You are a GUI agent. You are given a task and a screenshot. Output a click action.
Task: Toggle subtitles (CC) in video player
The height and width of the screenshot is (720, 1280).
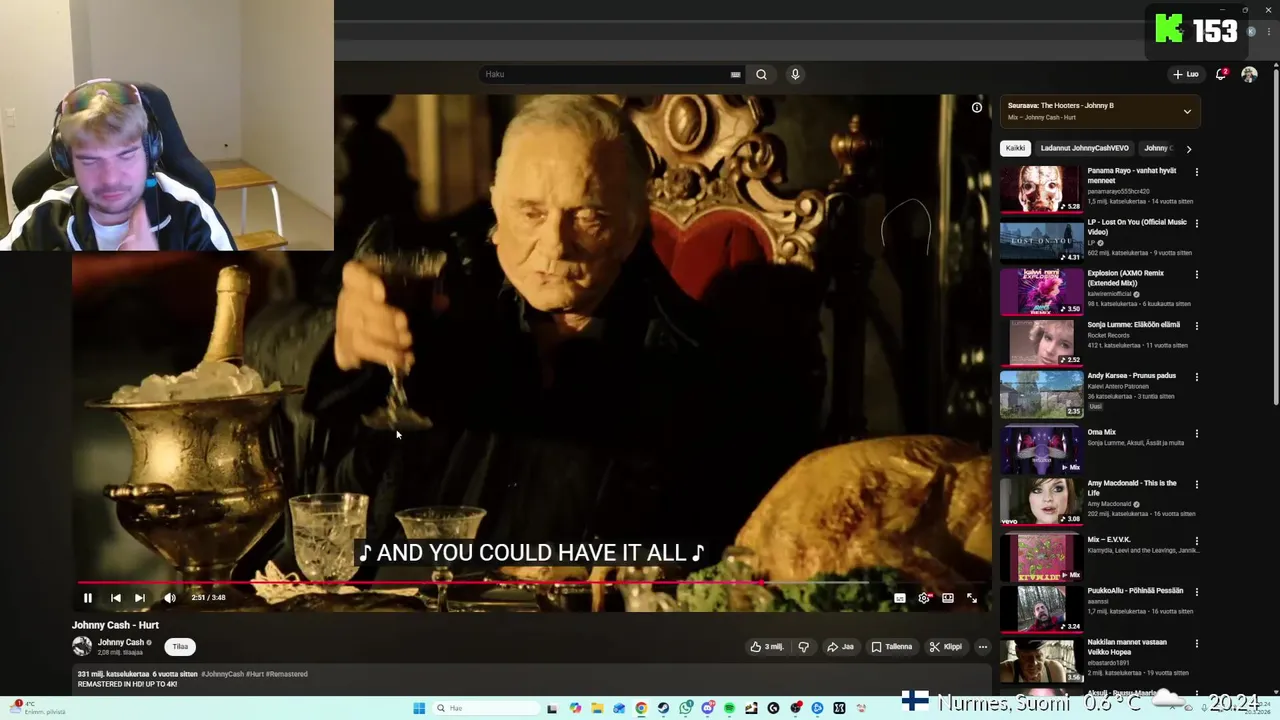900,598
